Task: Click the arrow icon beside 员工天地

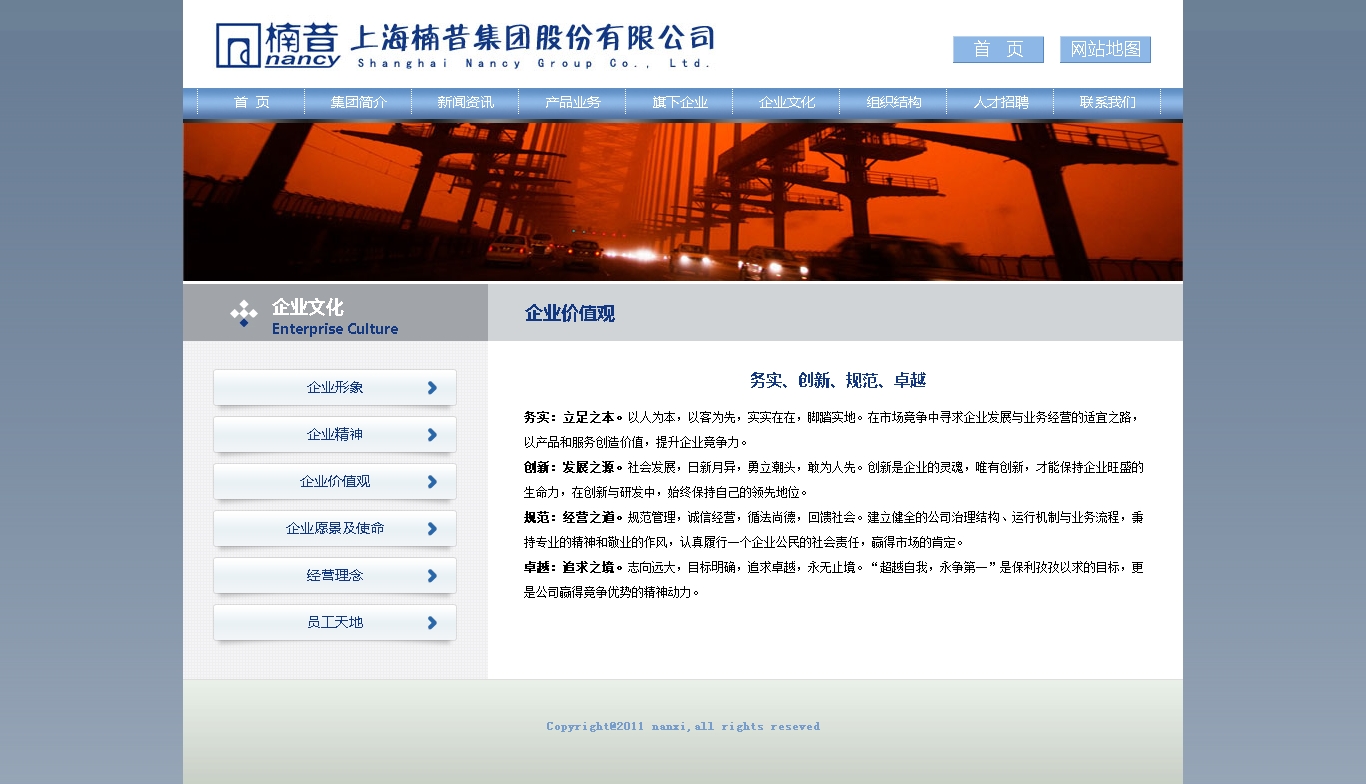Action: point(432,623)
